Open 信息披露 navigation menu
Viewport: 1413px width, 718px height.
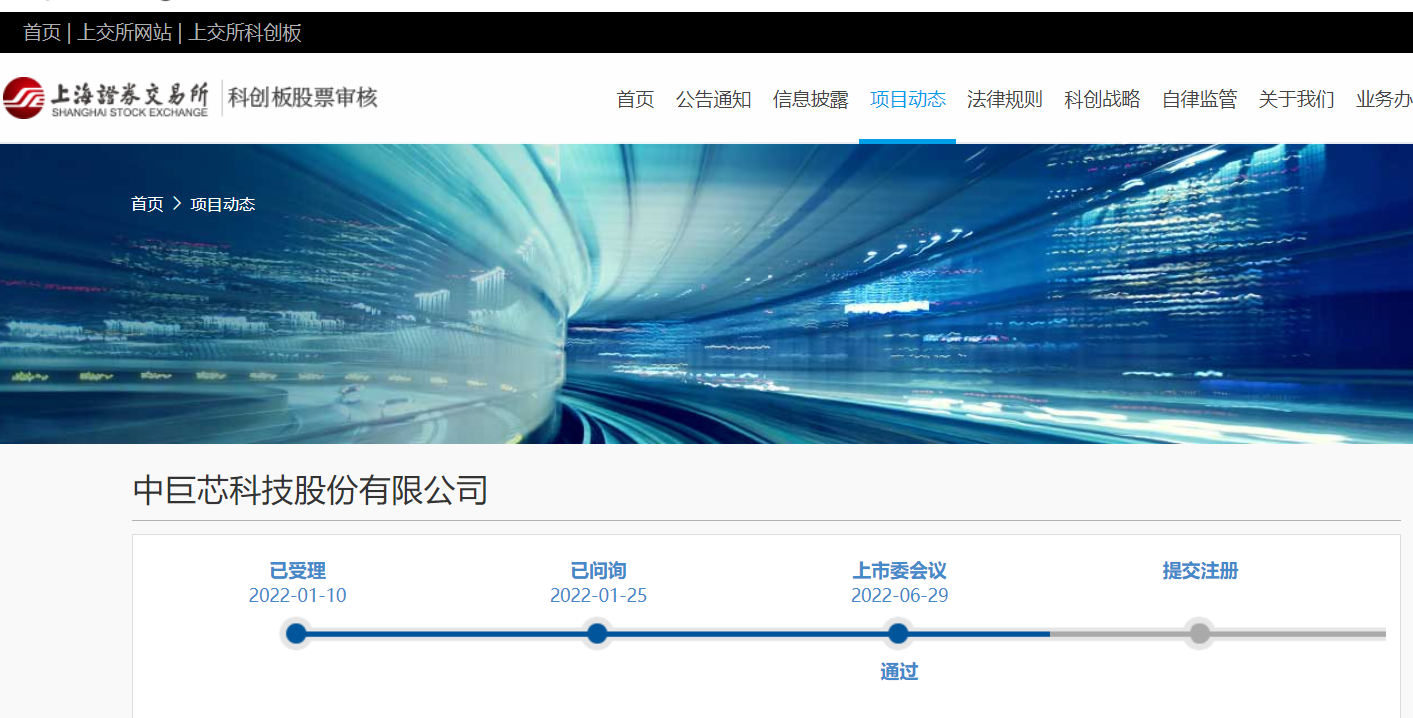810,99
